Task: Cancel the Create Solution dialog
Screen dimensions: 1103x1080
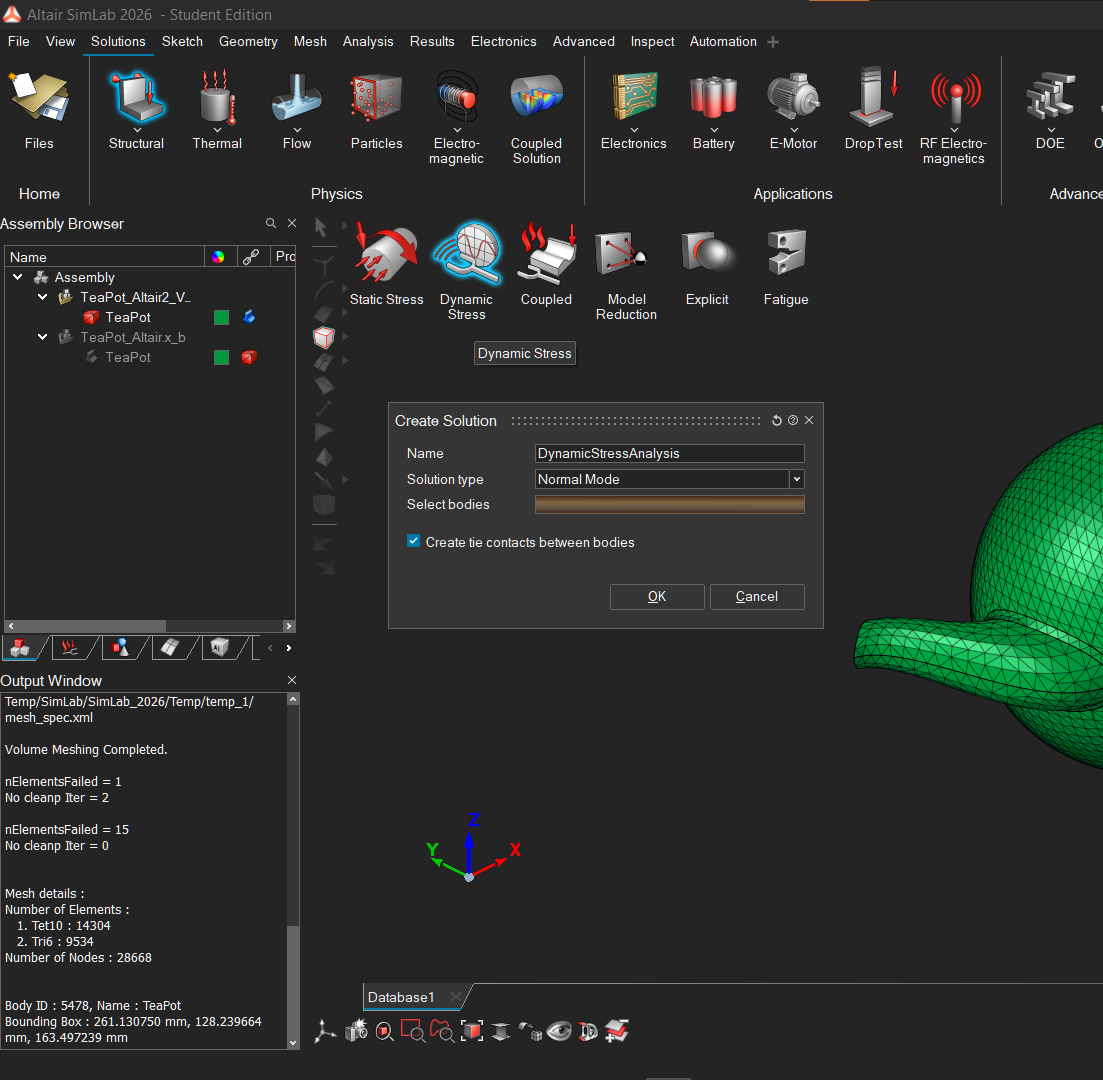Action: (757, 597)
